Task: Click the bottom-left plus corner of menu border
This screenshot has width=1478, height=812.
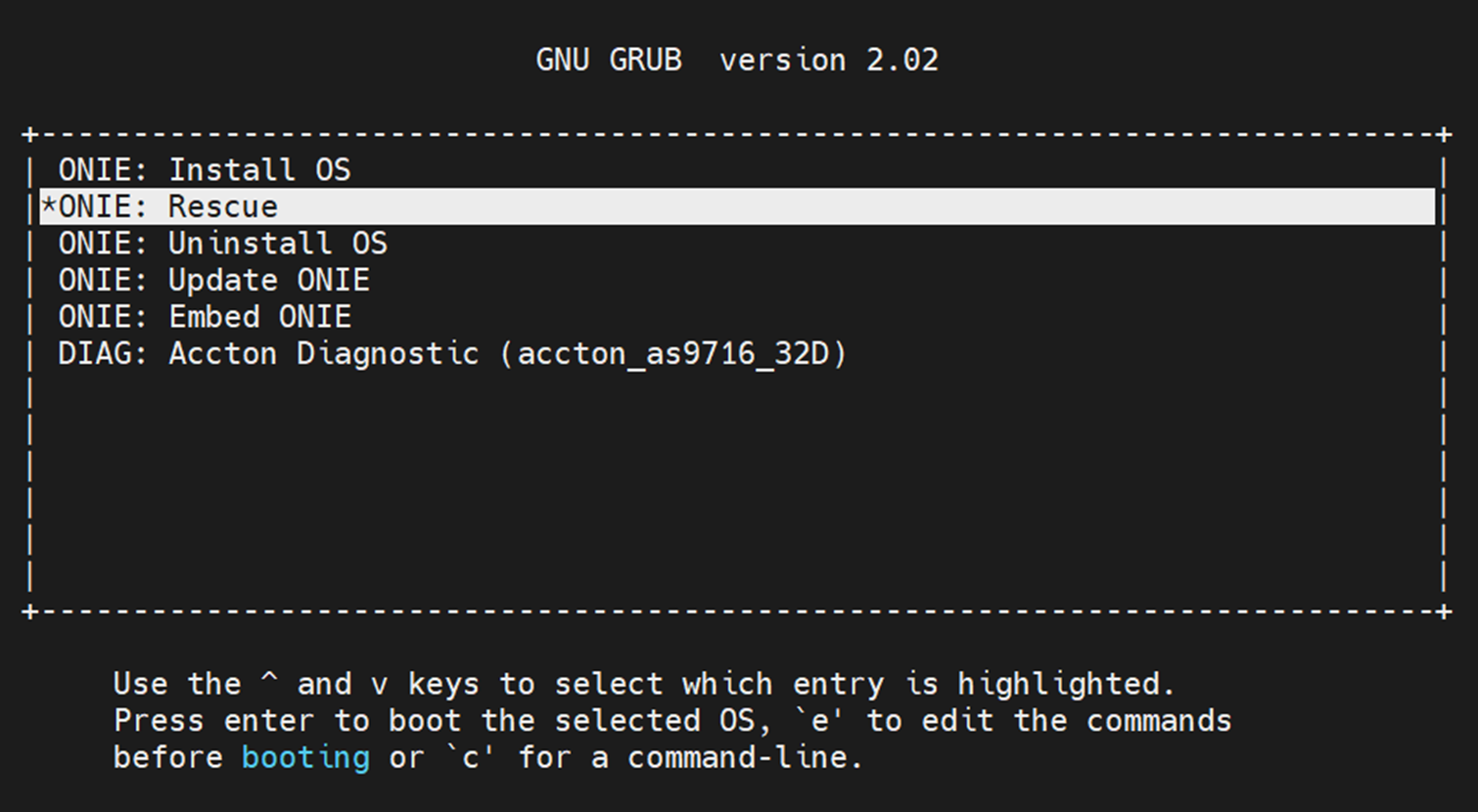Action: pyautogui.click(x=31, y=612)
